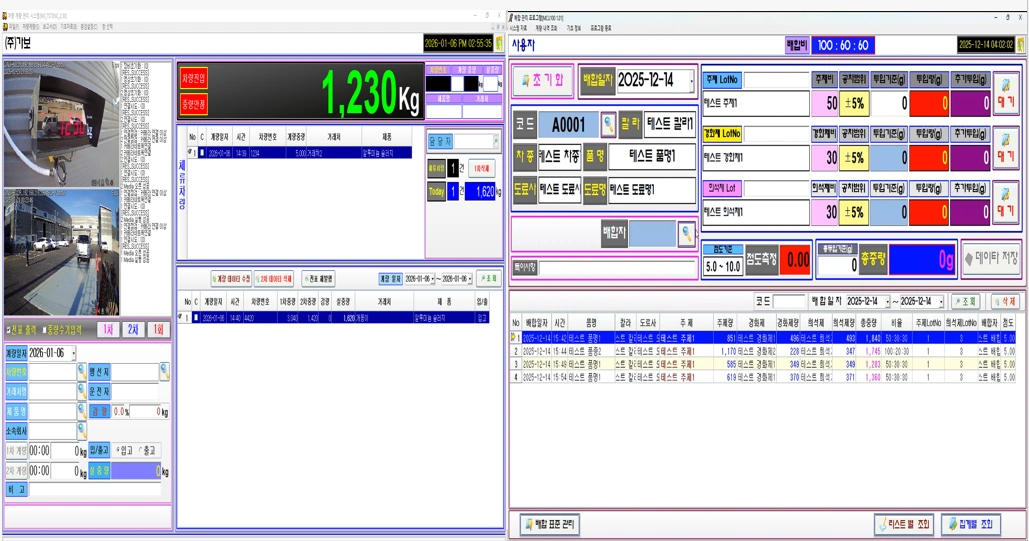Click the 경화제 LotNo input field

(x=776, y=133)
